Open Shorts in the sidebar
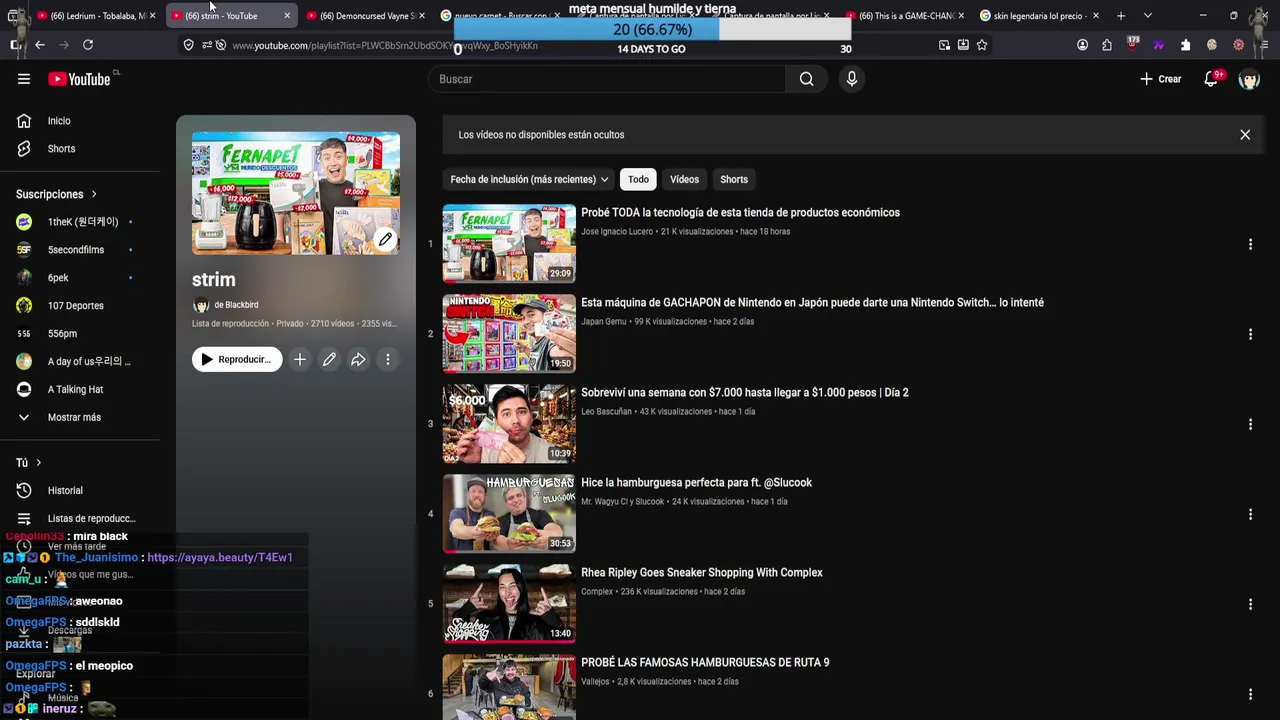The width and height of the screenshot is (1280, 720). tap(60, 149)
